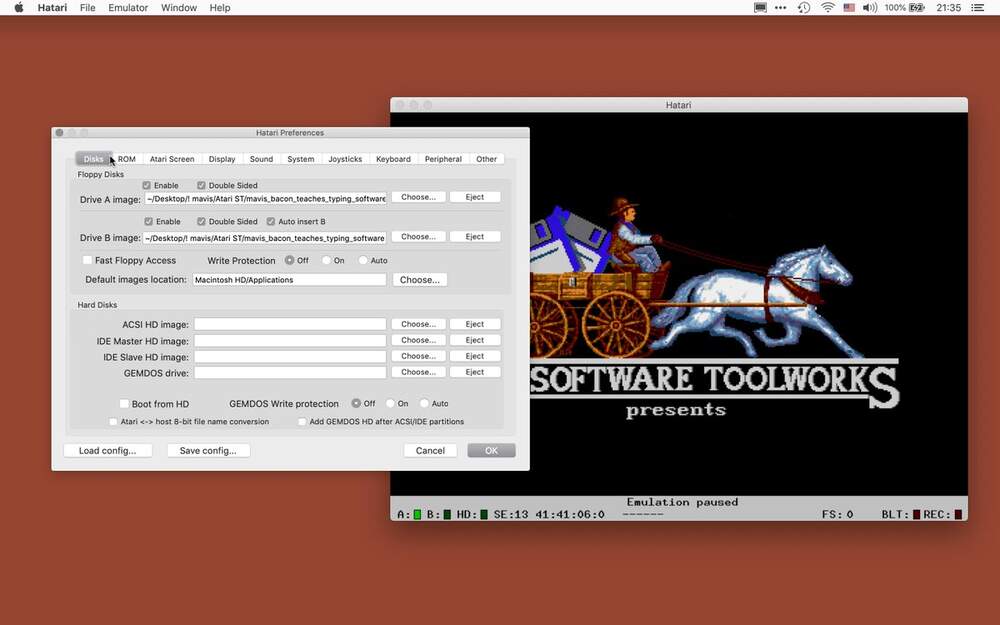Toggle Drive B Enable checkbox
The image size is (1000, 625).
click(x=149, y=221)
